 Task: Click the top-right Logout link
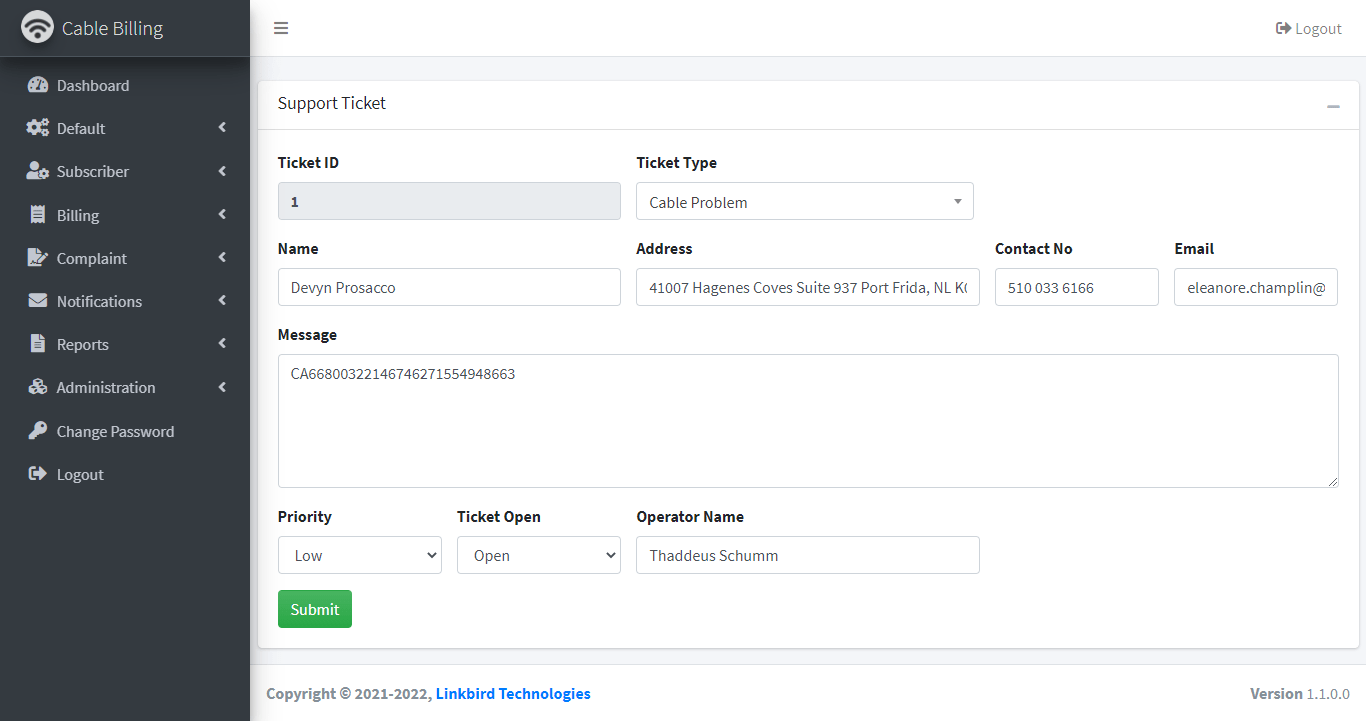coord(1309,28)
